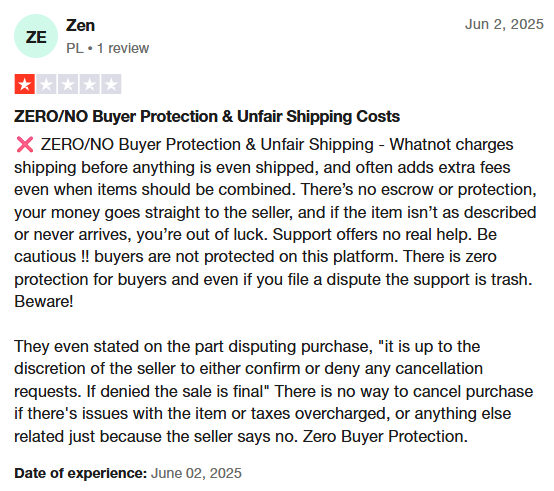The image size is (554, 491).
Task: Click the '1 review' count text
Action: 123,48
